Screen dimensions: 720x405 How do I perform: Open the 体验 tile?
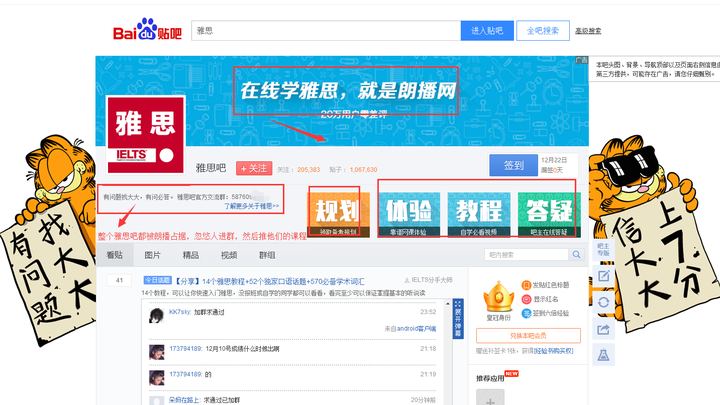(409, 214)
